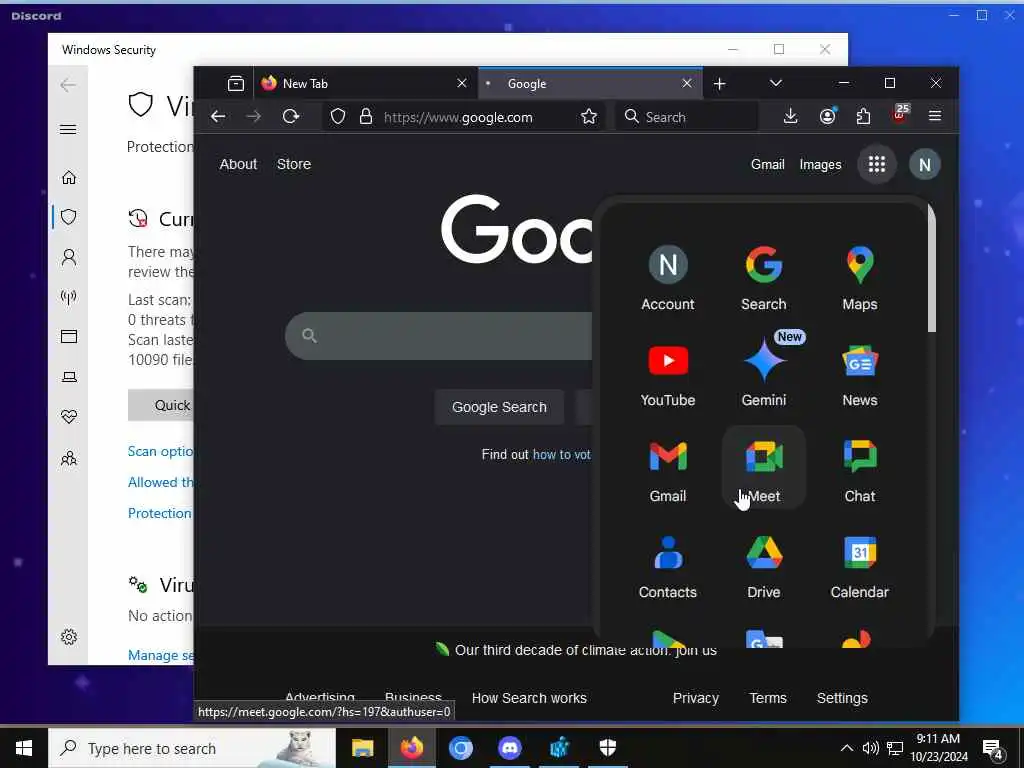Open Windows Security navigation hamburger menu
Screen dimensions: 1024x768
69,129
